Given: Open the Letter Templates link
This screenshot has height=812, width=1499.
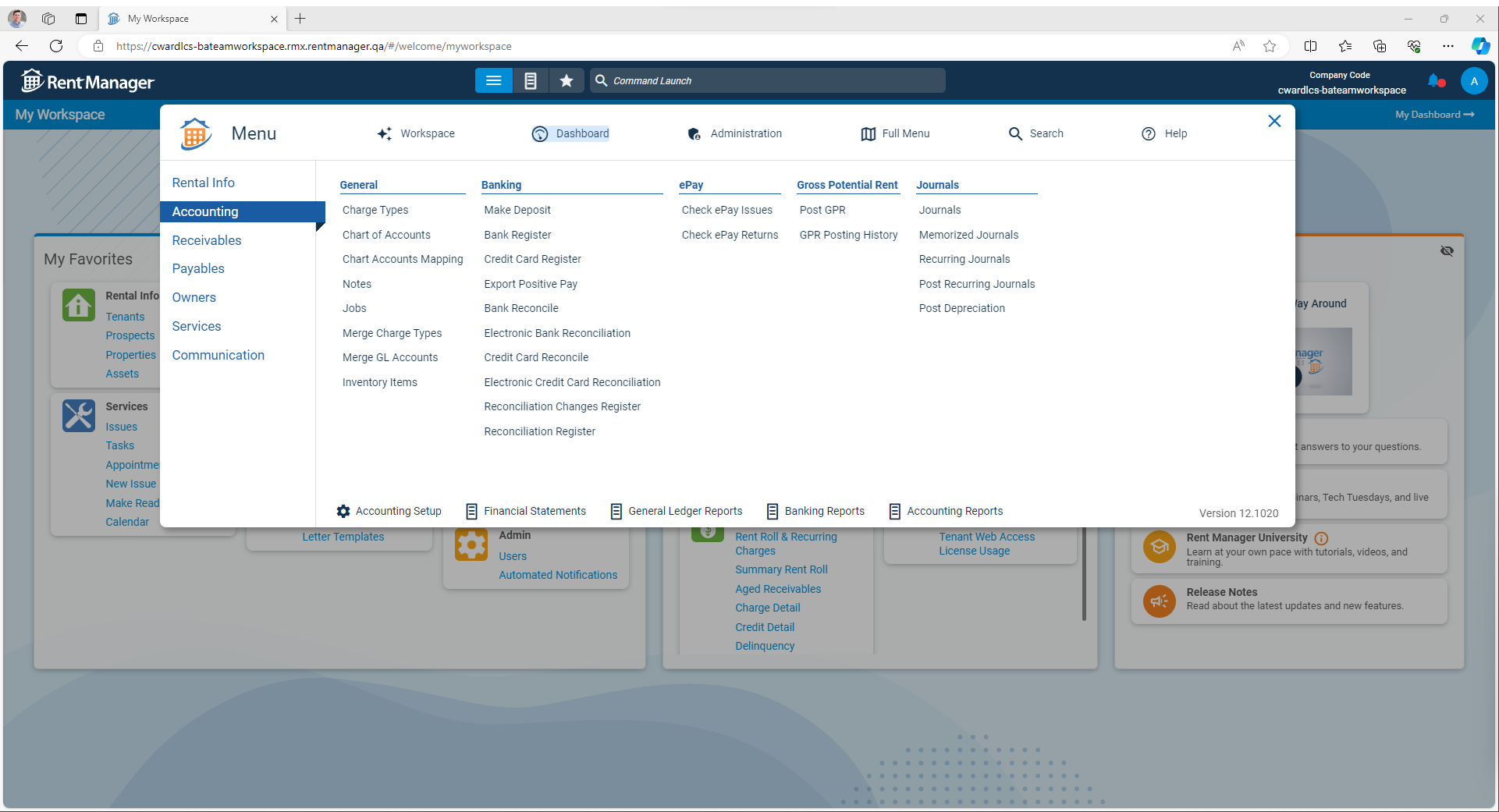Looking at the screenshot, I should tap(343, 537).
